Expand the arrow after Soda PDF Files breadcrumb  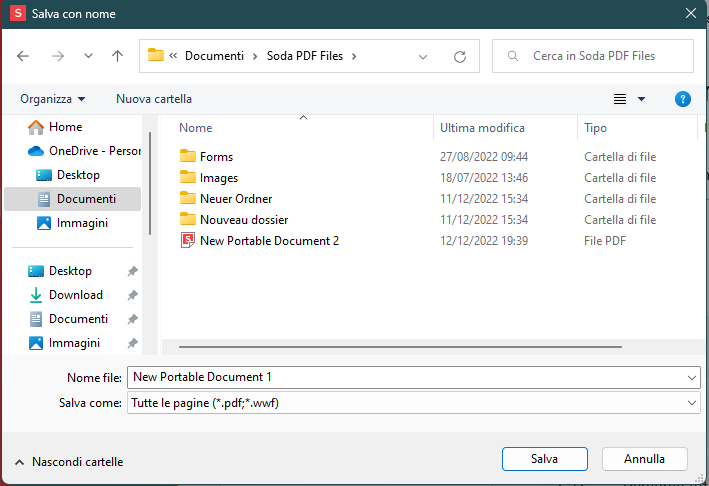click(x=354, y=57)
